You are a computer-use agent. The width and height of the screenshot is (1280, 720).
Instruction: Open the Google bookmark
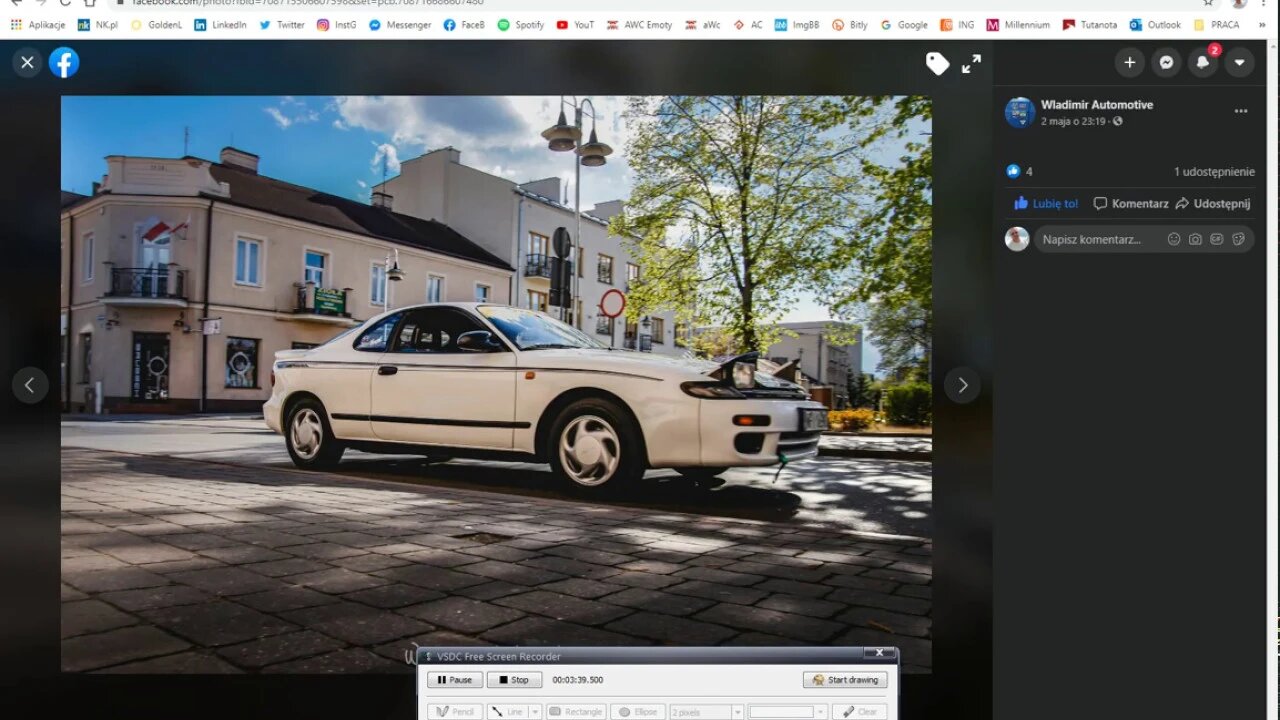[x=904, y=25]
